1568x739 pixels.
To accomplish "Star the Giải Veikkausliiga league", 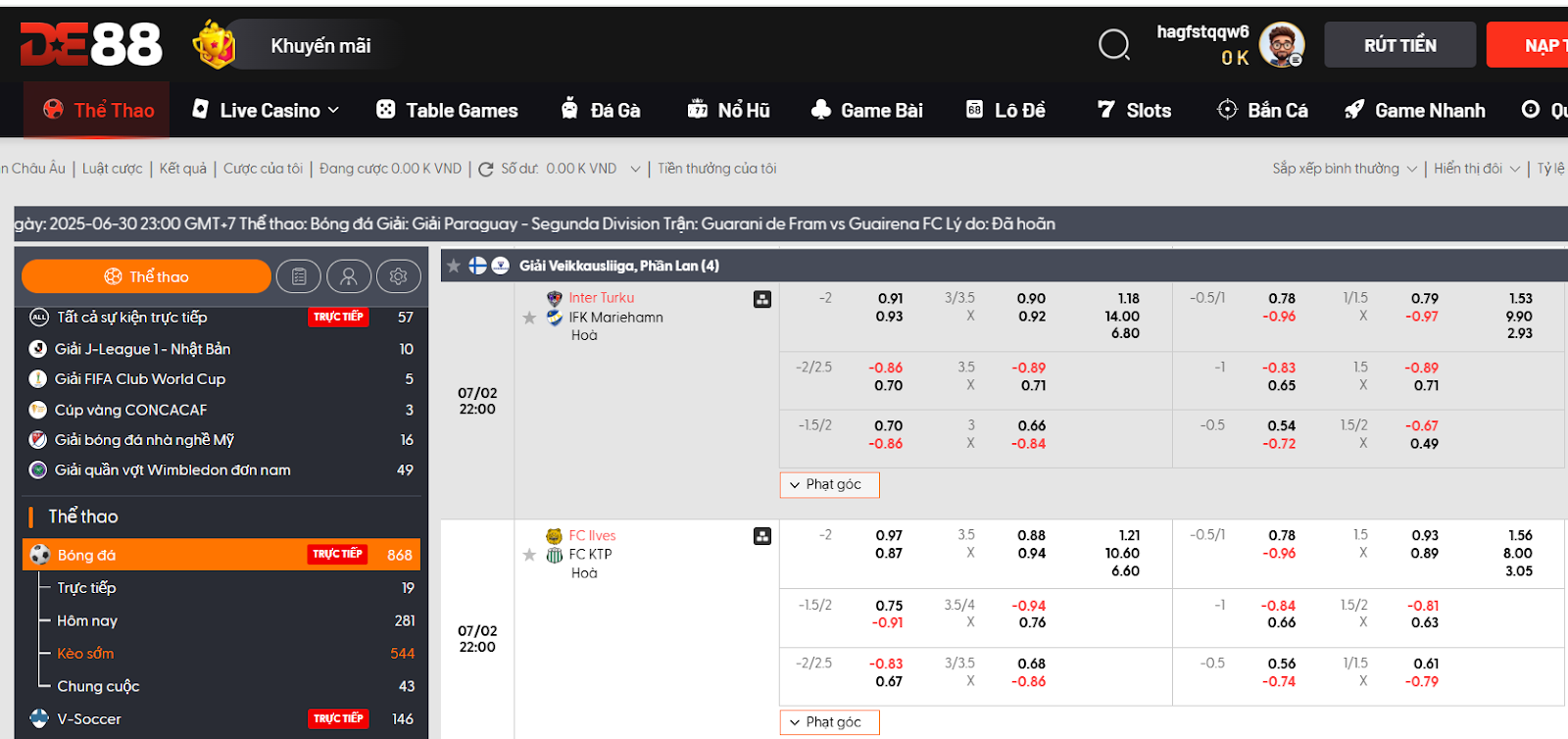I will [x=454, y=266].
